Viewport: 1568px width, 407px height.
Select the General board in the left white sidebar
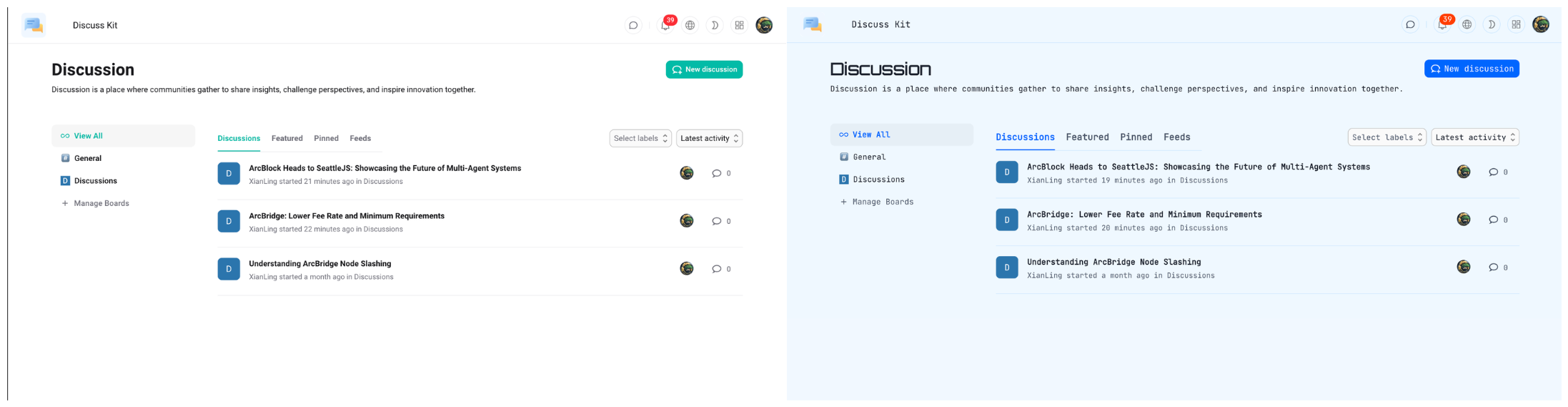pos(88,159)
